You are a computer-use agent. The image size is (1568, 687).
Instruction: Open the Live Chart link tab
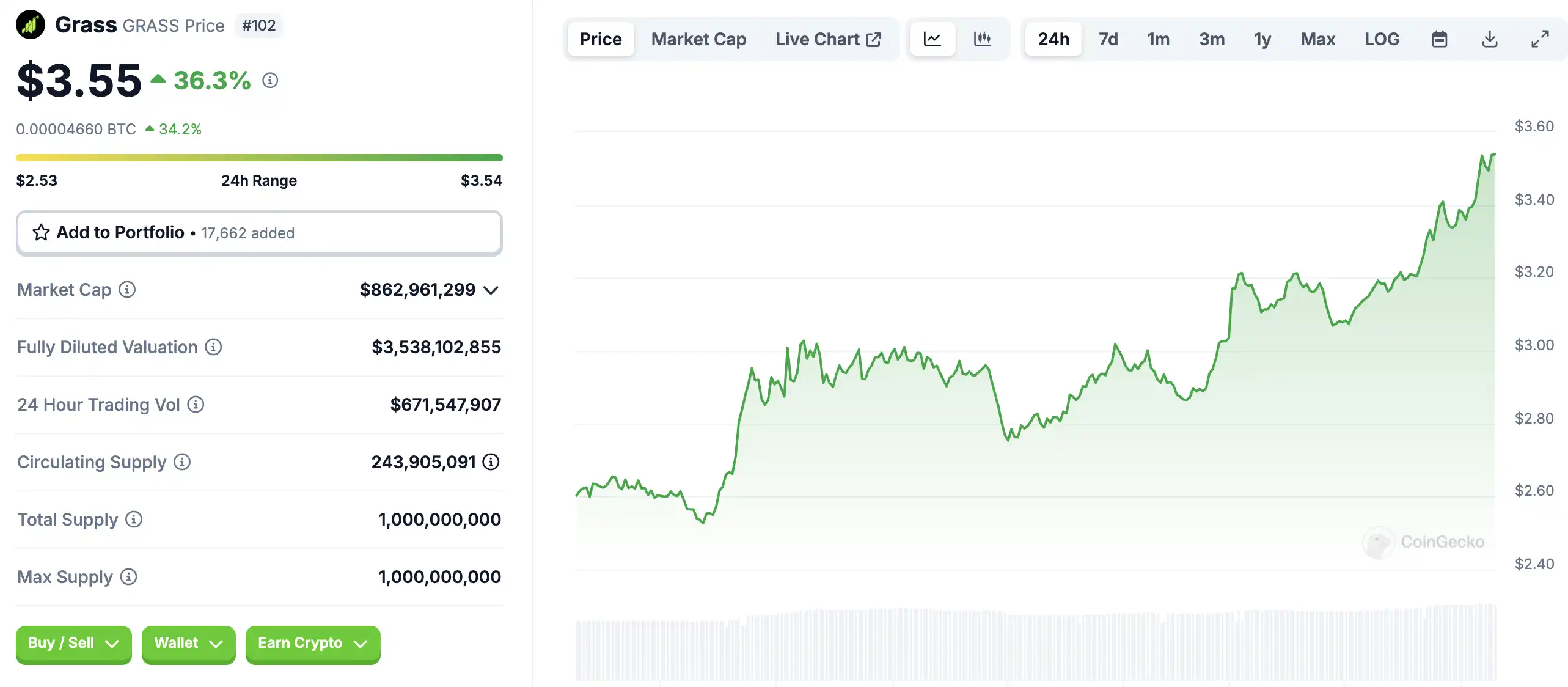(827, 39)
